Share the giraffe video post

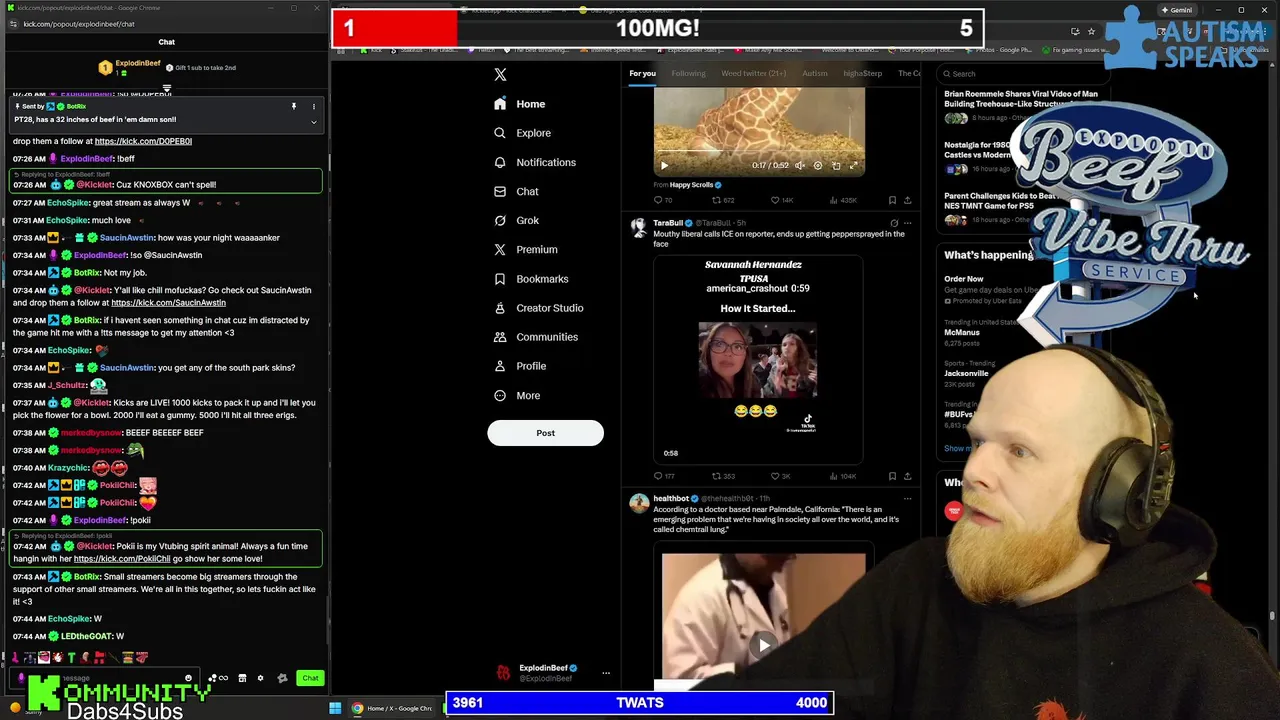(907, 200)
